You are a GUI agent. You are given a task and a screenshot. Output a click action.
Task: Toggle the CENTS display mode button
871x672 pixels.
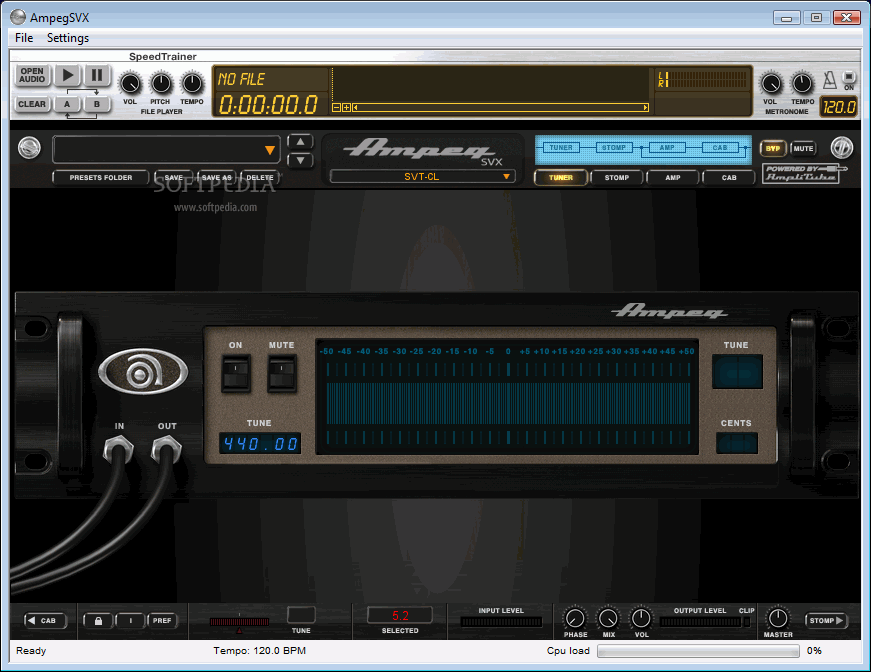[737, 443]
